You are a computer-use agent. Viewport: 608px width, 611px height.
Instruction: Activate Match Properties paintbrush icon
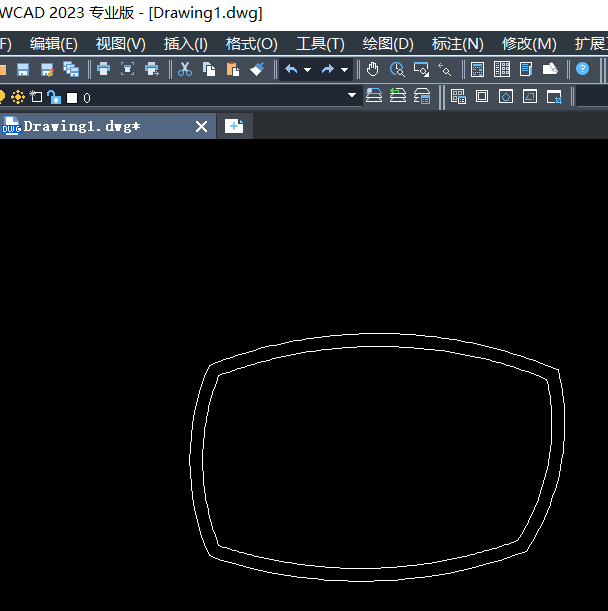click(257, 69)
